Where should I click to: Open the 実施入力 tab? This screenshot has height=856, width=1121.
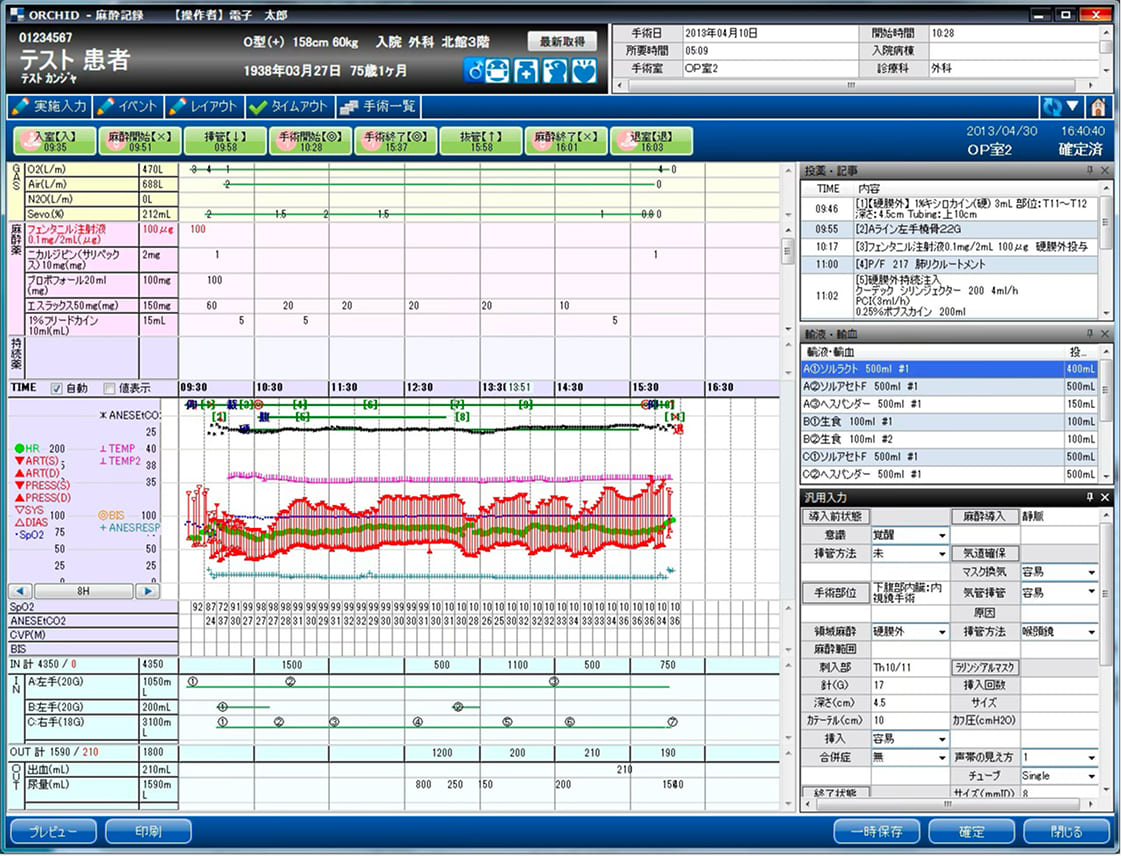49,107
